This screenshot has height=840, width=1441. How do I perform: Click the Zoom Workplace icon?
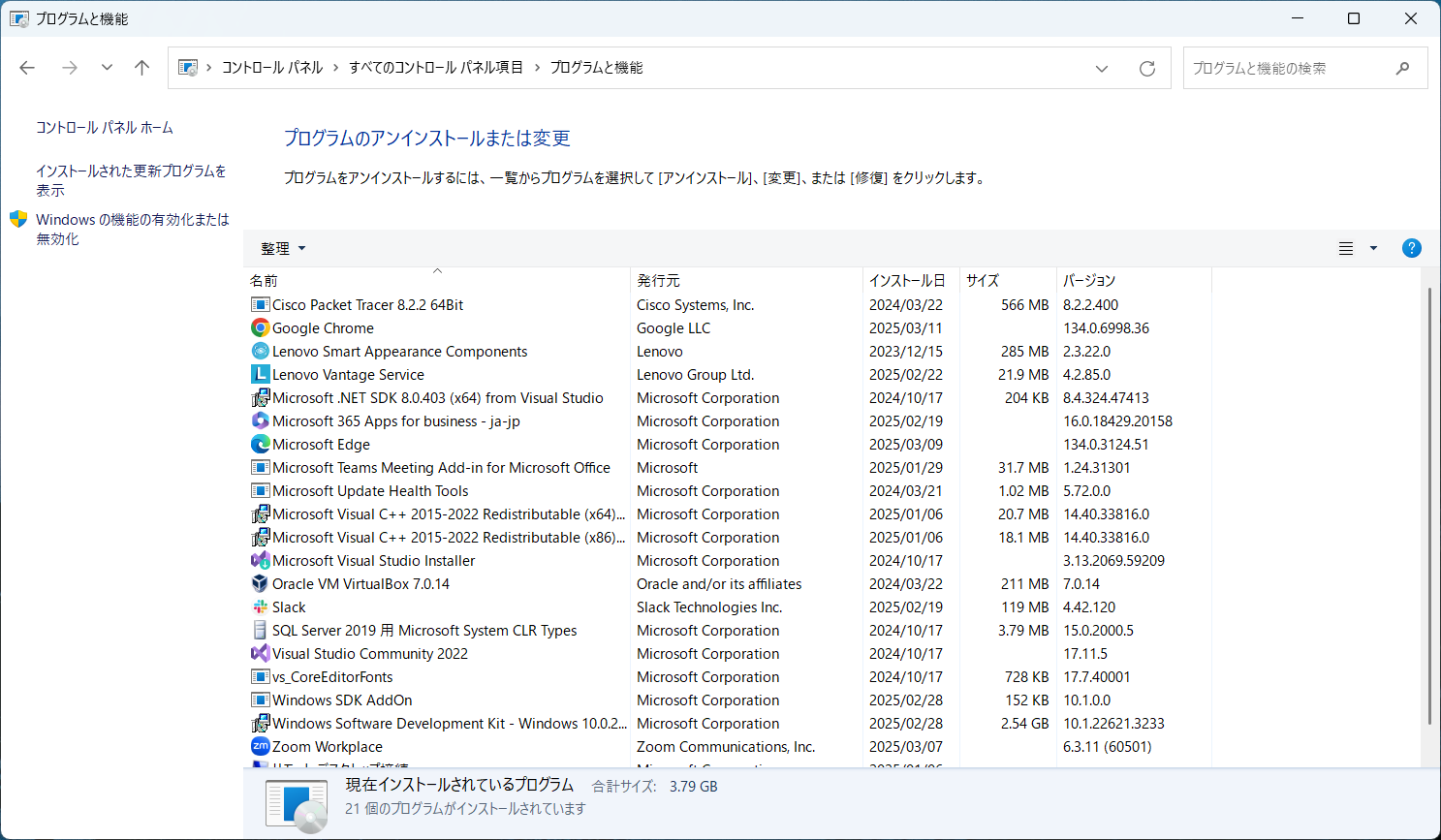click(x=260, y=747)
